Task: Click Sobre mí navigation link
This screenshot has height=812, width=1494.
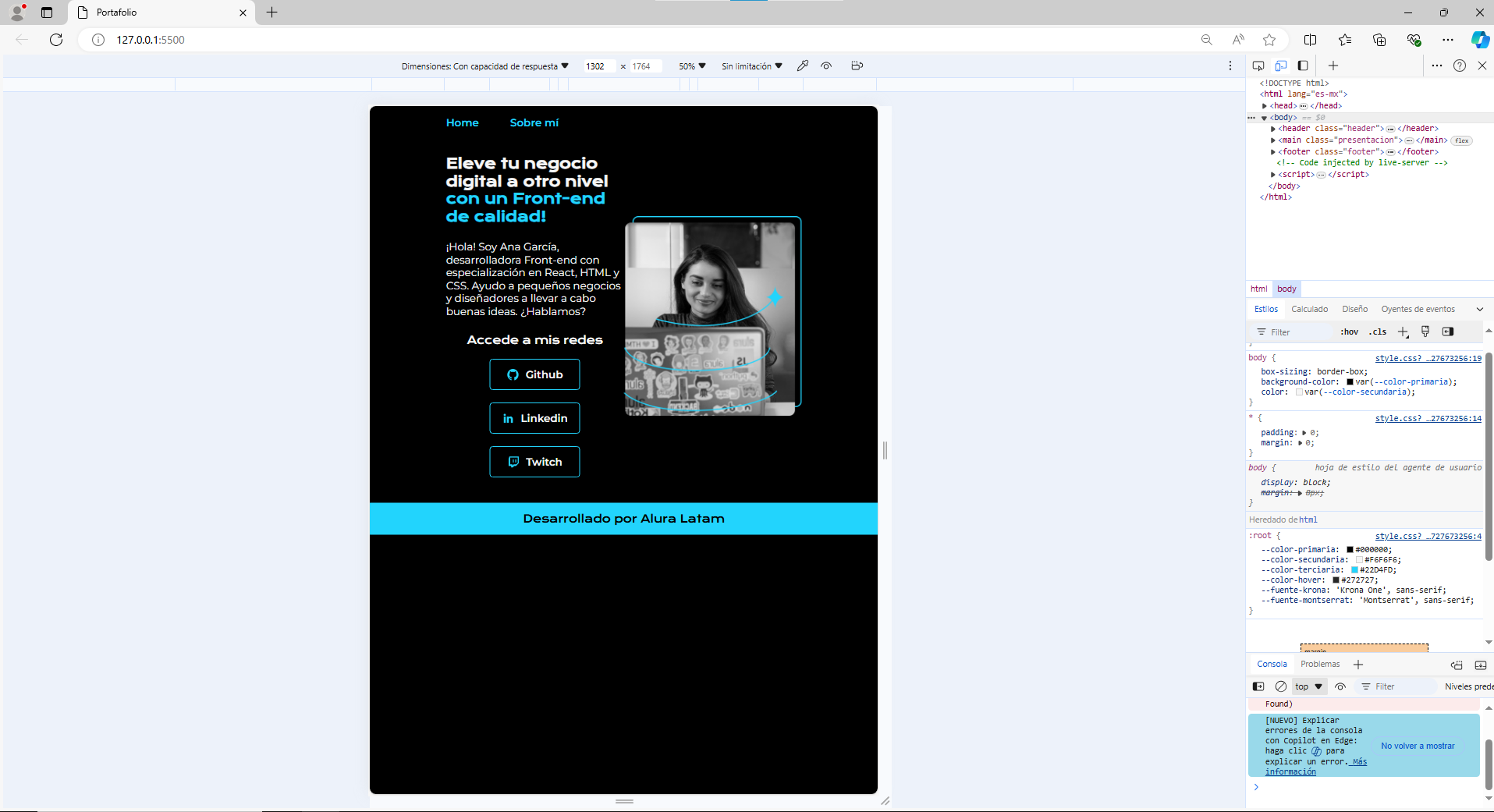Action: [x=534, y=122]
